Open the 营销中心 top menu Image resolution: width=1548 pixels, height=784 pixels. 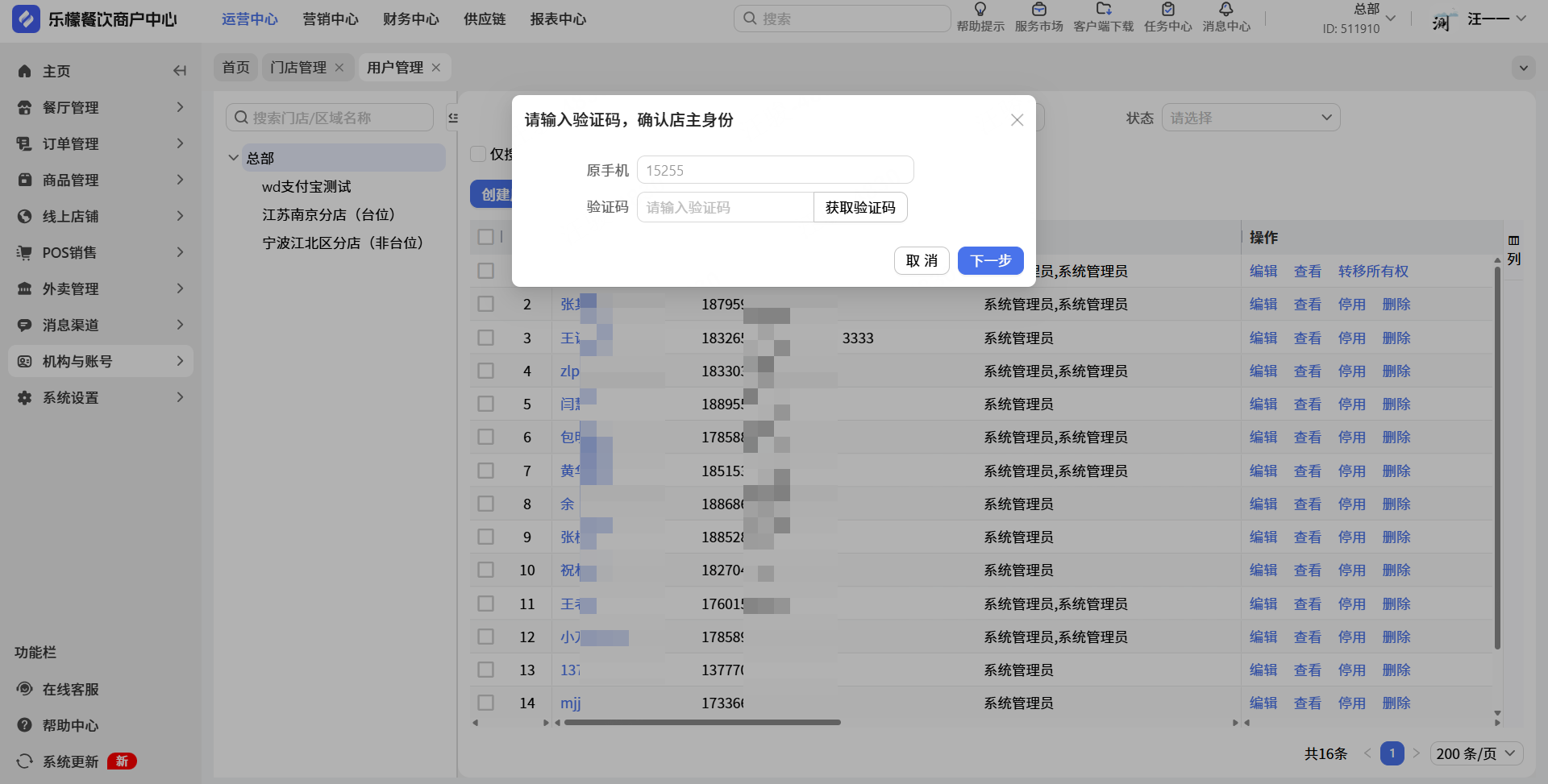(331, 19)
